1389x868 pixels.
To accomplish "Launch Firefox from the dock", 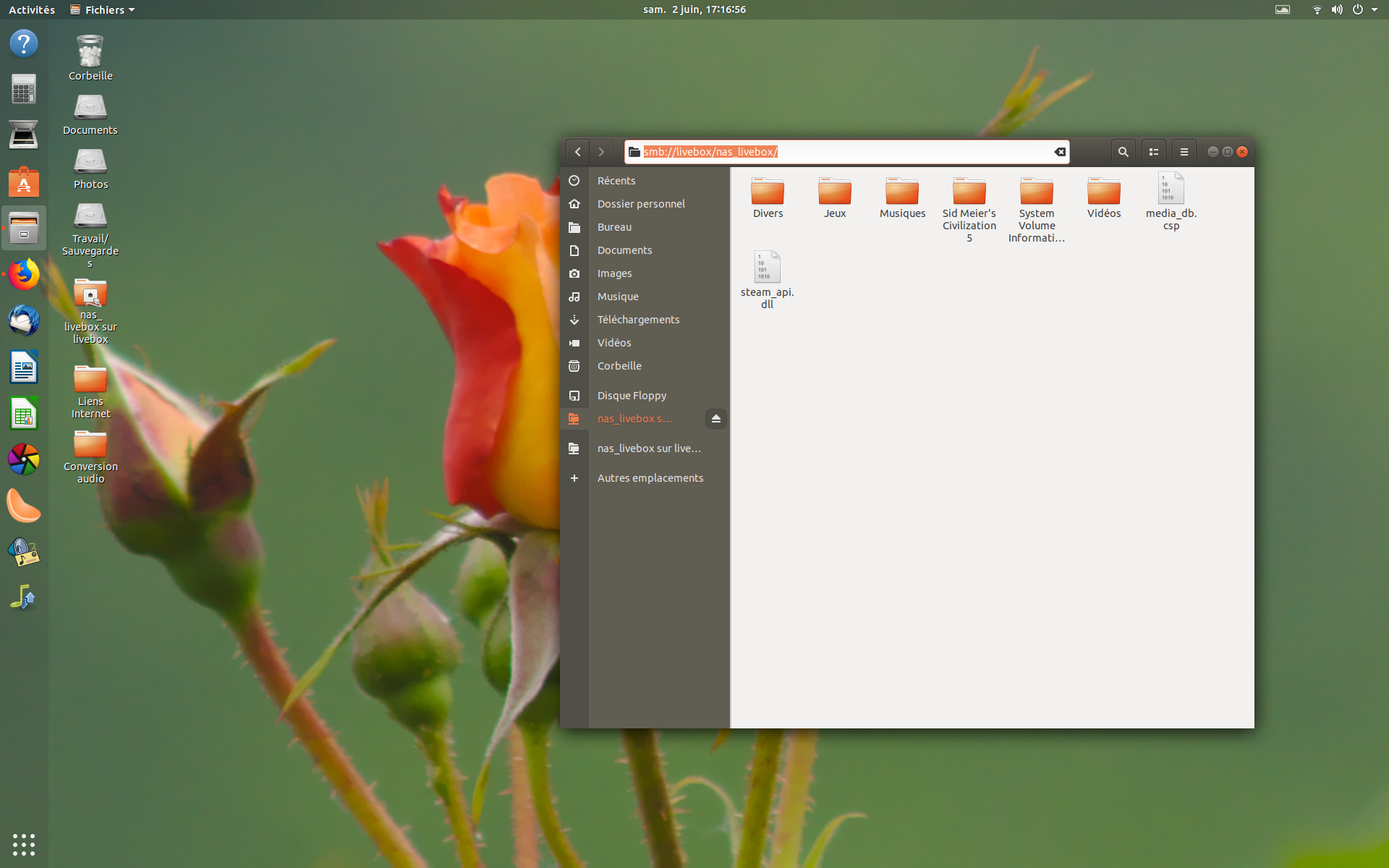I will pyautogui.click(x=24, y=275).
